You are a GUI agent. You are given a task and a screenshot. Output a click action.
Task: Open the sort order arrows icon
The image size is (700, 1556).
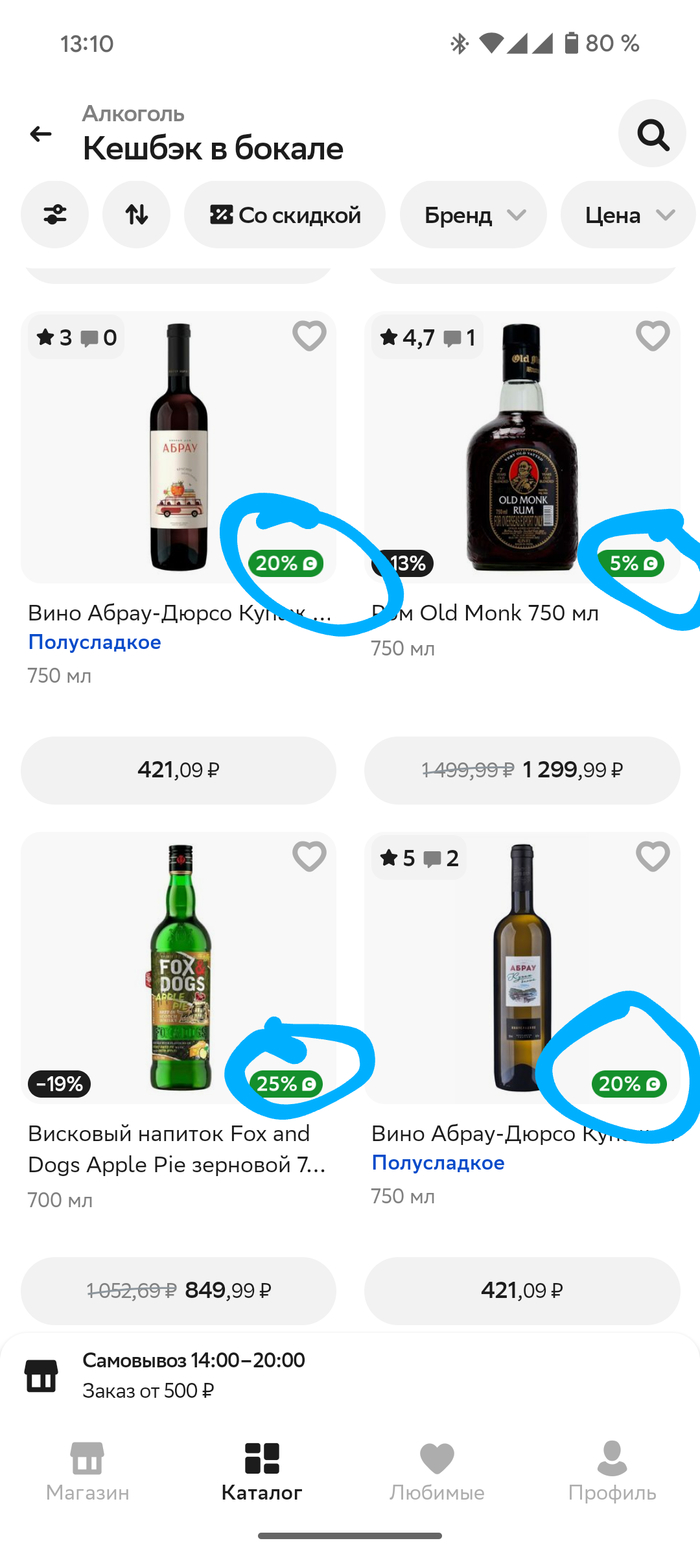tap(136, 214)
